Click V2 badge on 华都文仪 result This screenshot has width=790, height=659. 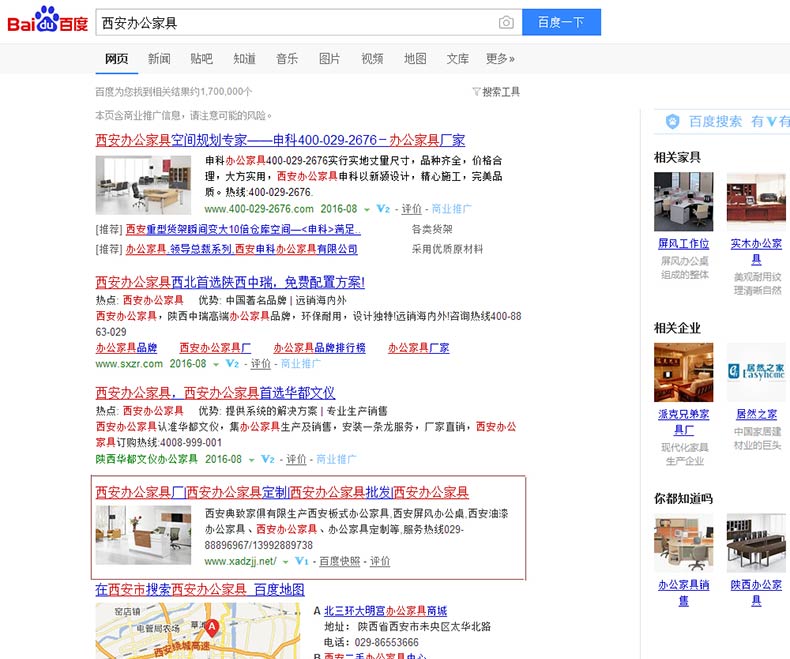coord(268,459)
